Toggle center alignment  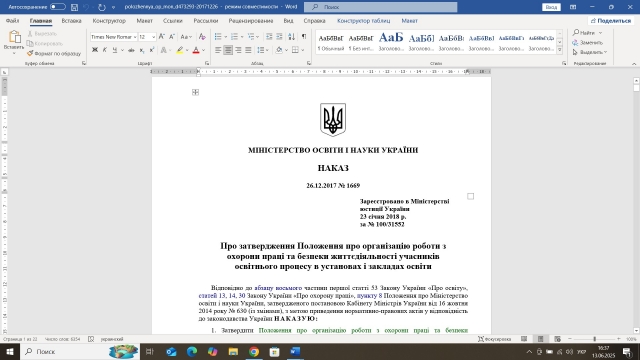(228, 50)
